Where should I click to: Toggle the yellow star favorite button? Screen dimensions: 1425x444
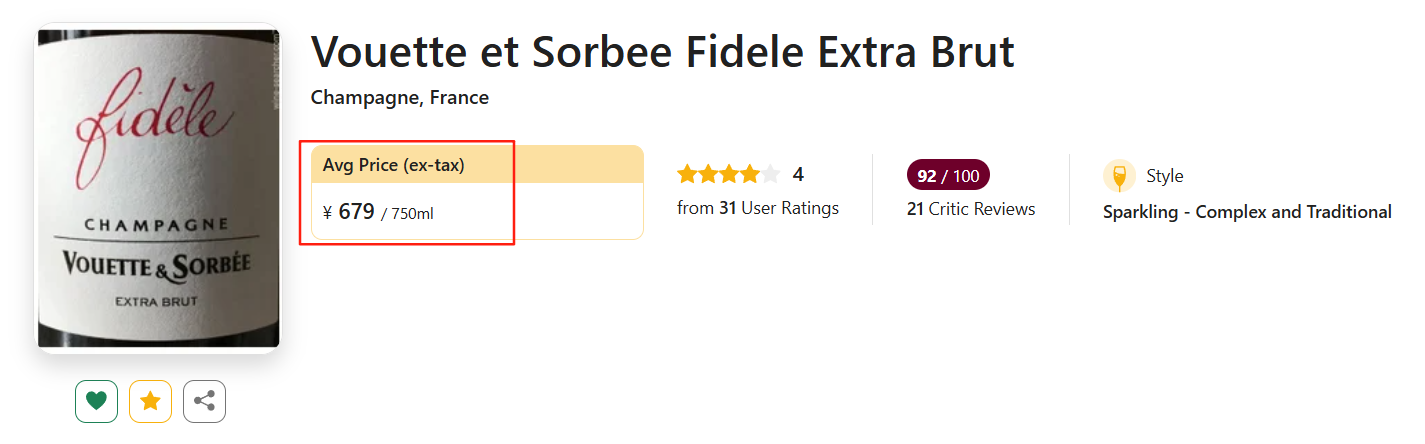click(x=150, y=401)
